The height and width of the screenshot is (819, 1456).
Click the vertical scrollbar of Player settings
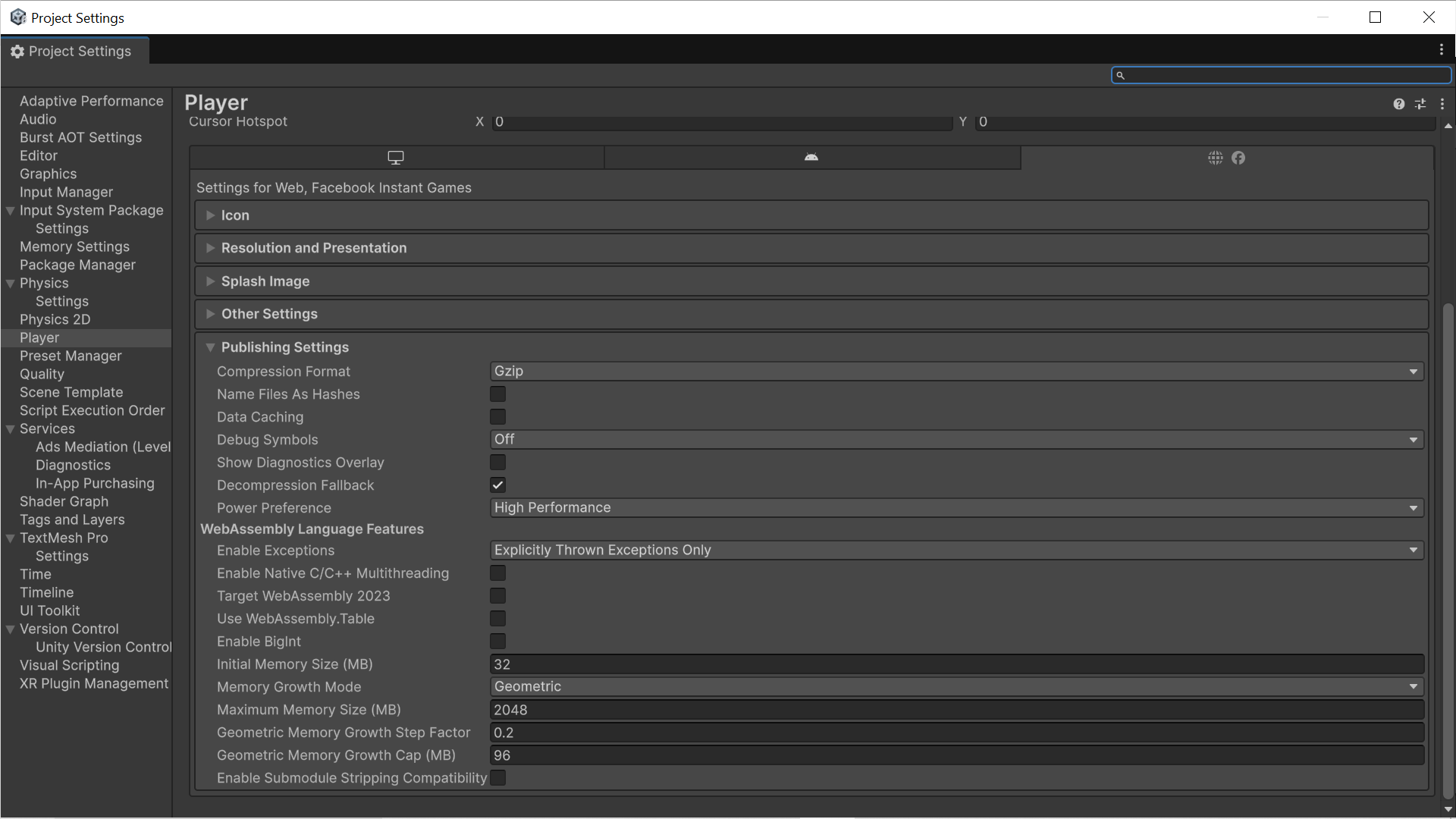1448,550
